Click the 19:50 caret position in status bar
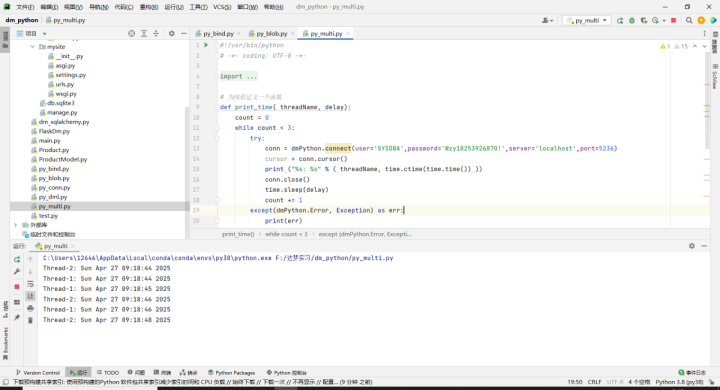 tap(574, 382)
